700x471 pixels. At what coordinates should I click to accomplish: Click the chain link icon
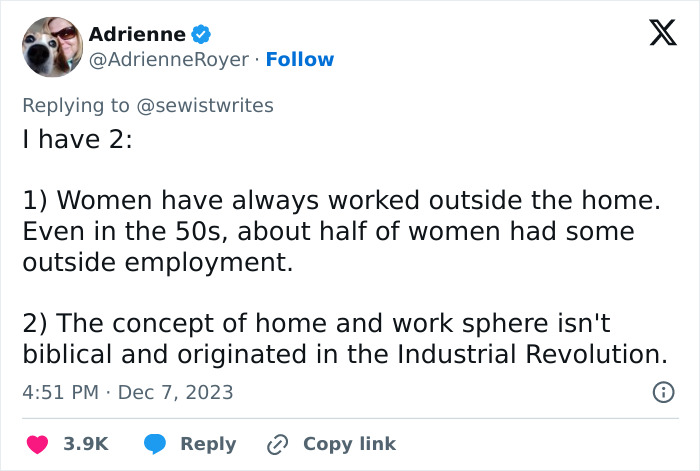coord(277,443)
